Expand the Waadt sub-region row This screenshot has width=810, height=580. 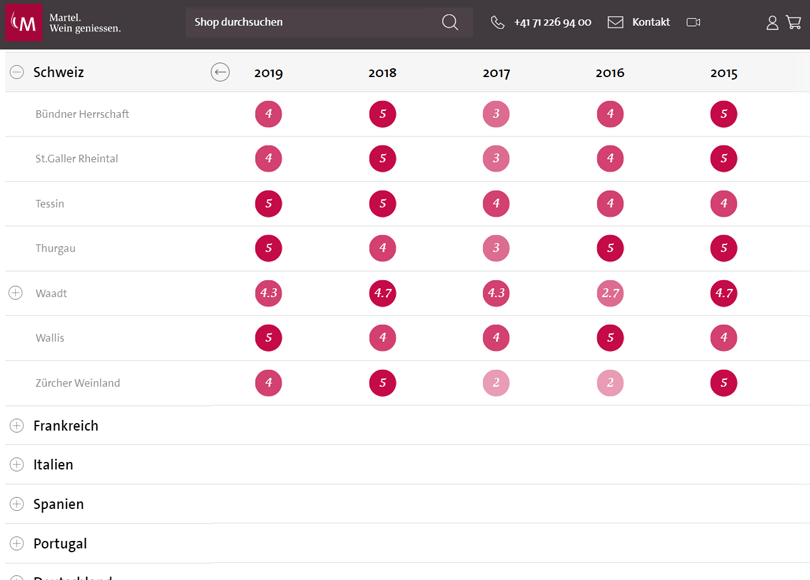(x=15, y=293)
